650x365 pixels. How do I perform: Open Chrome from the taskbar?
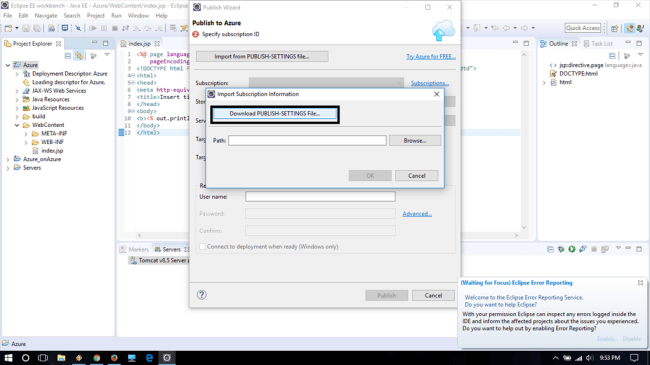[x=96, y=358]
